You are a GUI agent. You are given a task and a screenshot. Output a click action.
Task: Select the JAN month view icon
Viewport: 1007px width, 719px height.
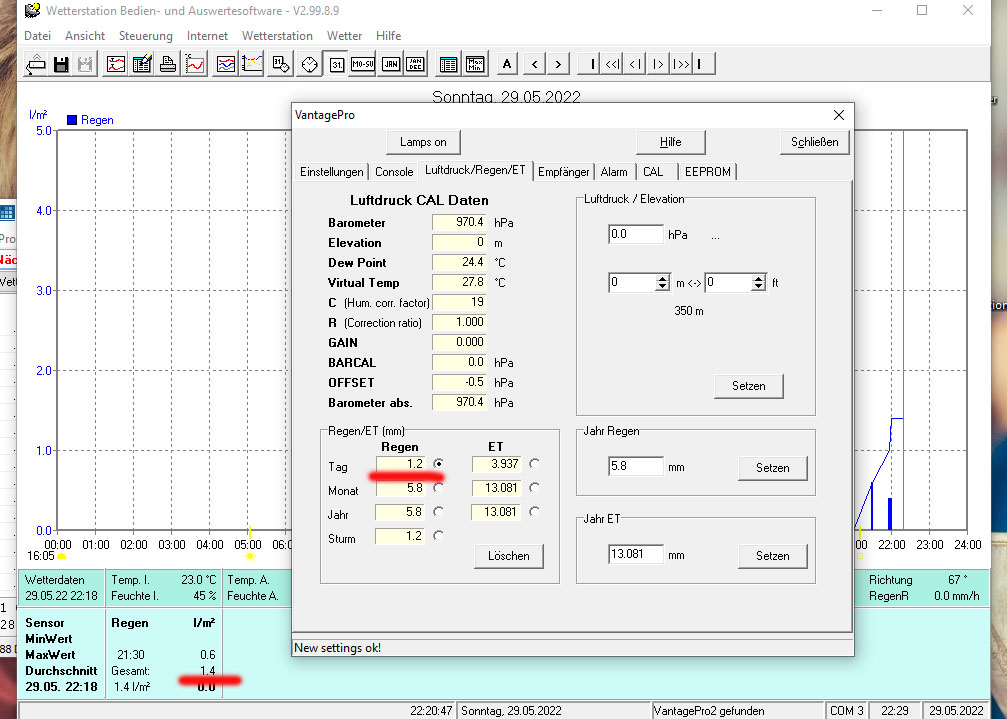pos(390,64)
